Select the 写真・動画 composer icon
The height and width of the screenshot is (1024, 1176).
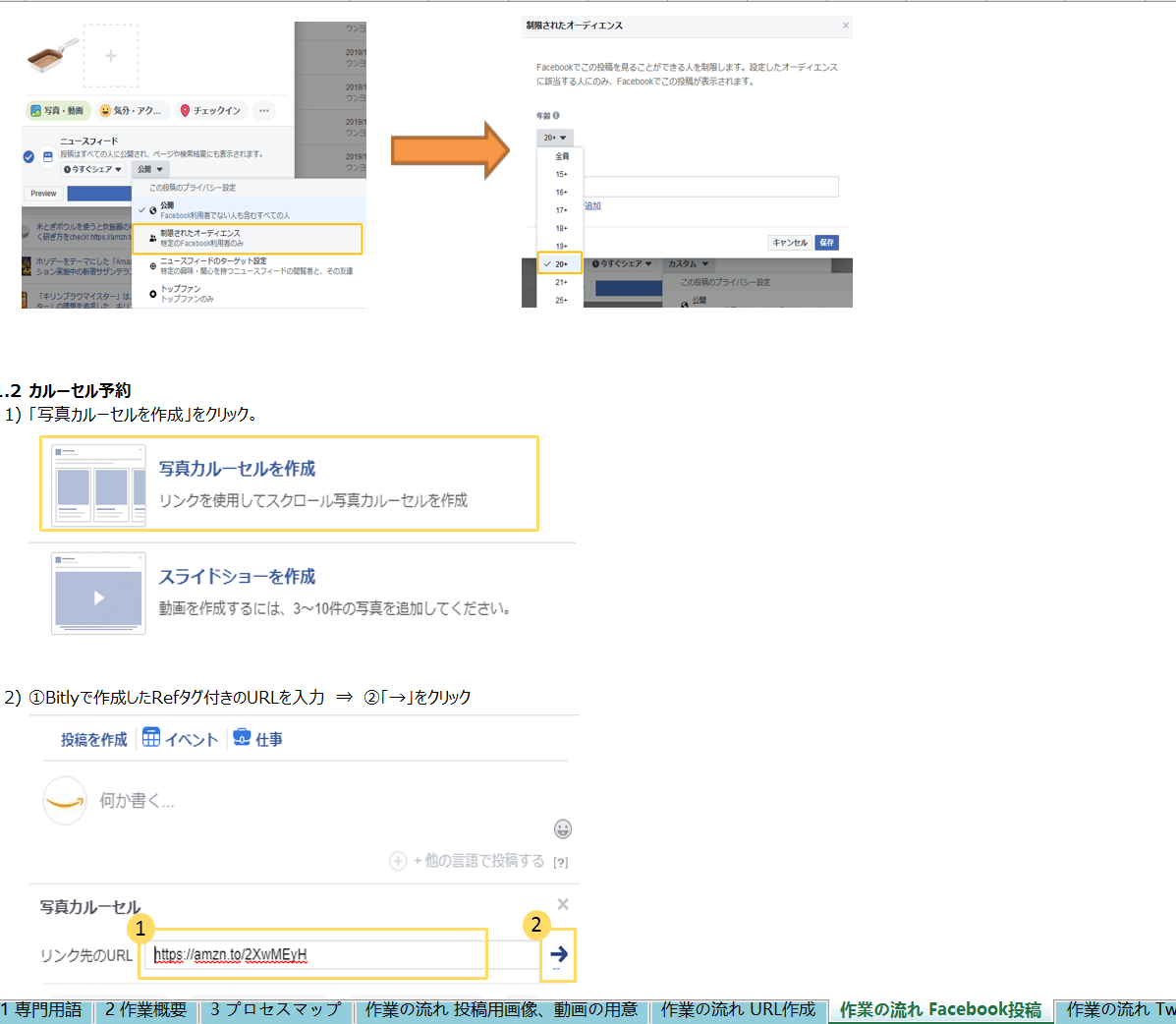pos(35,110)
